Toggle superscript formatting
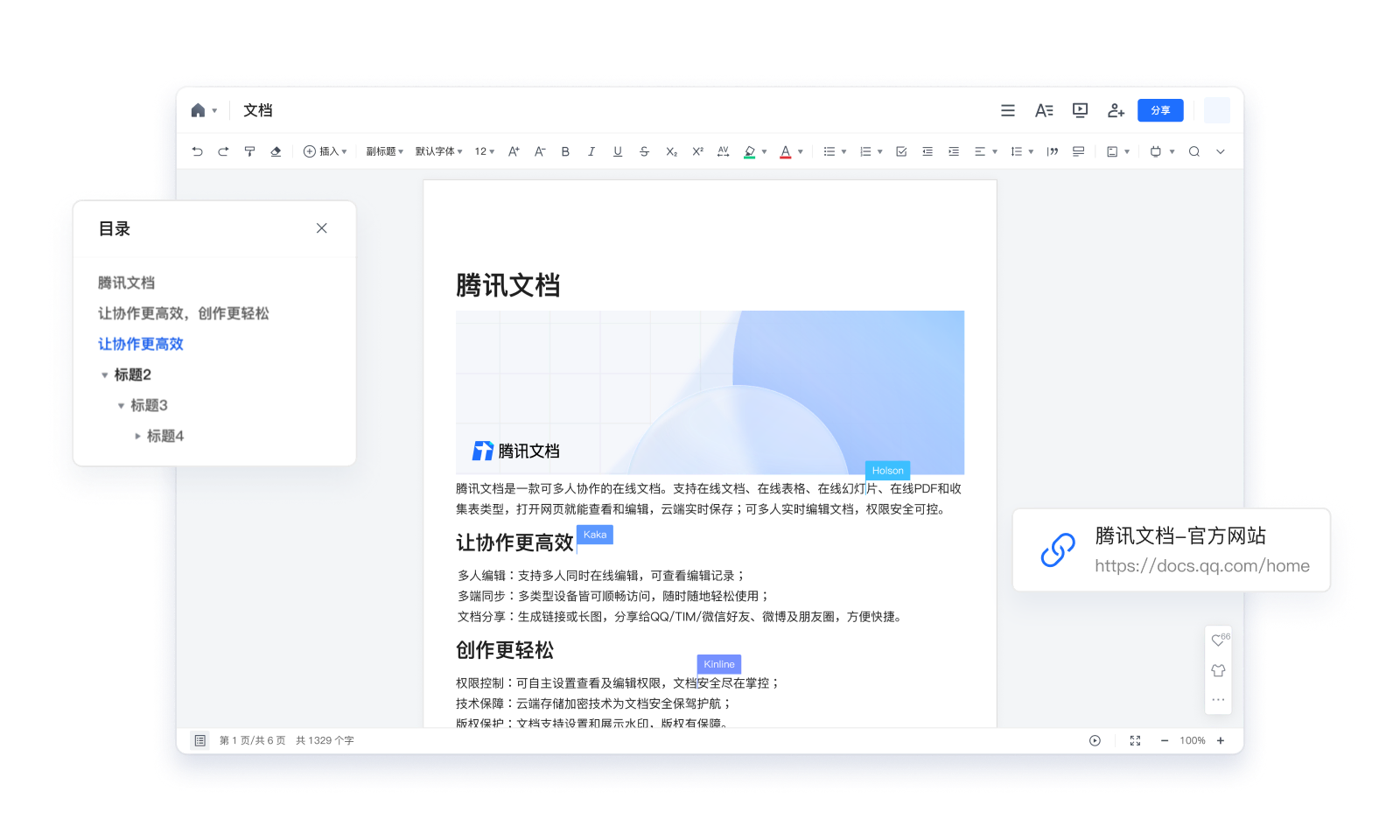 (697, 151)
